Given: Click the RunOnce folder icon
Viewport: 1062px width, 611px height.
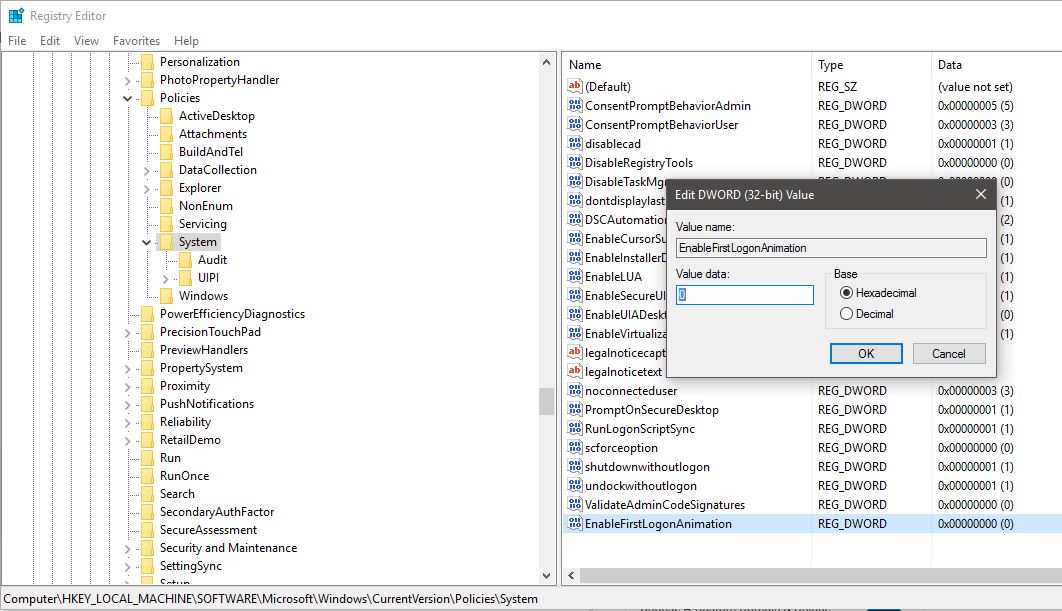Looking at the screenshot, I should point(147,476).
